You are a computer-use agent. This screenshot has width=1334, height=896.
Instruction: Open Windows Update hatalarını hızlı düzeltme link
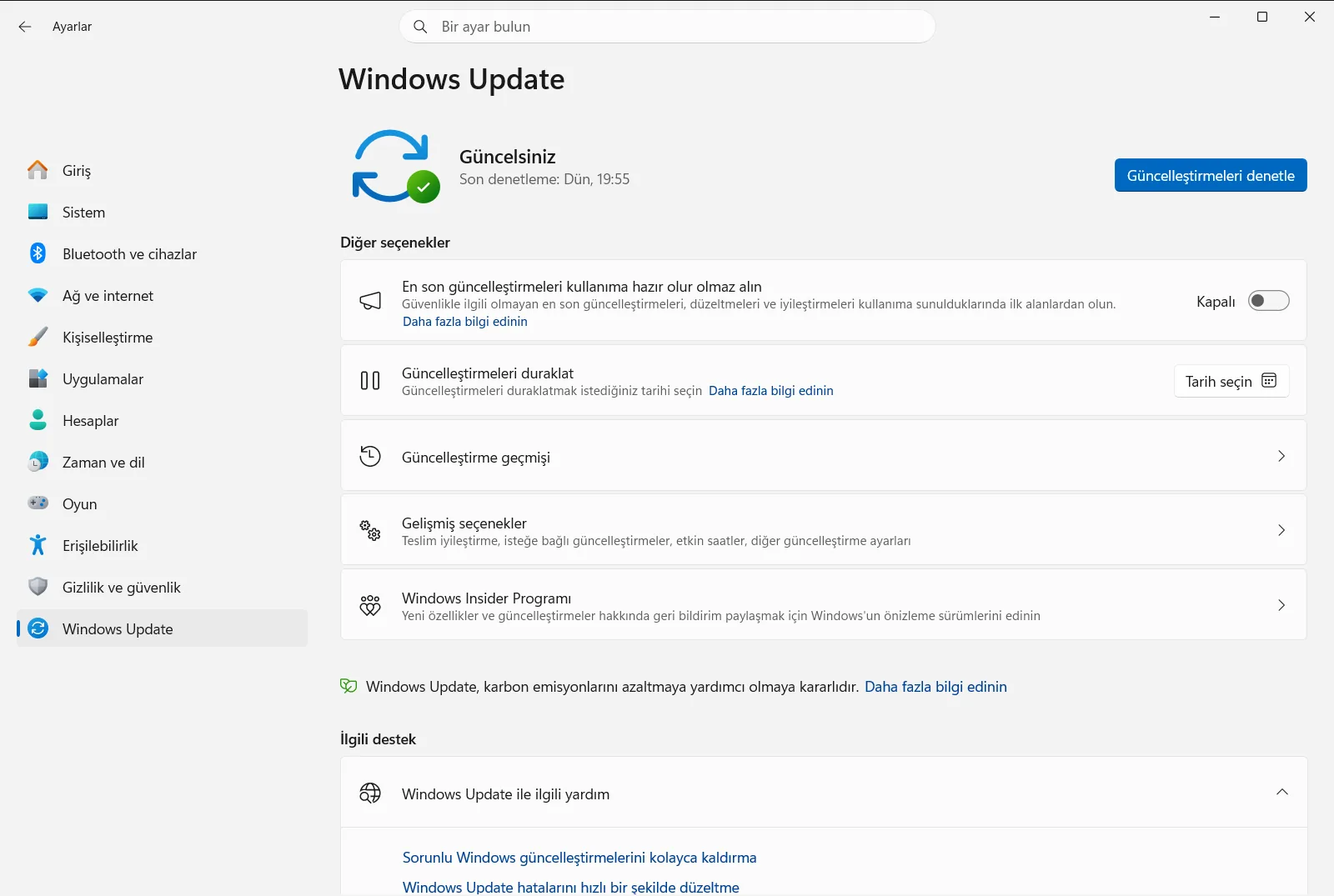[571, 887]
